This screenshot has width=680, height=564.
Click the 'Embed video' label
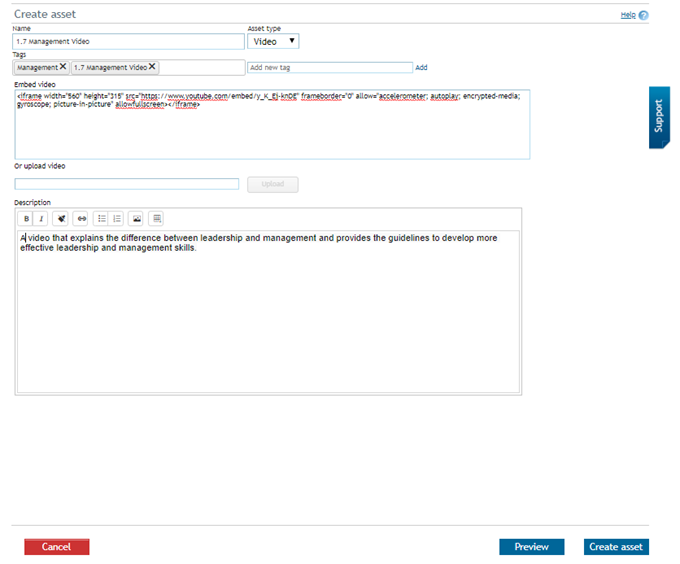pyautogui.click(x=35, y=85)
